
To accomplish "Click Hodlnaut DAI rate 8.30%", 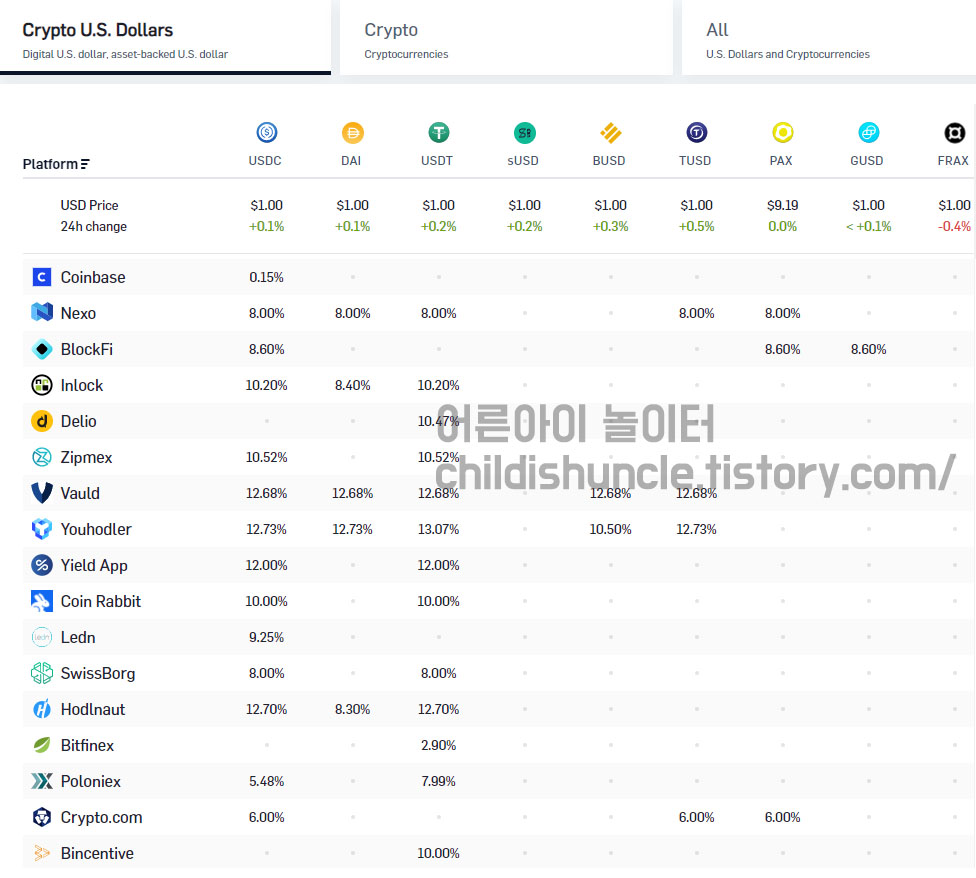I will [x=352, y=709].
